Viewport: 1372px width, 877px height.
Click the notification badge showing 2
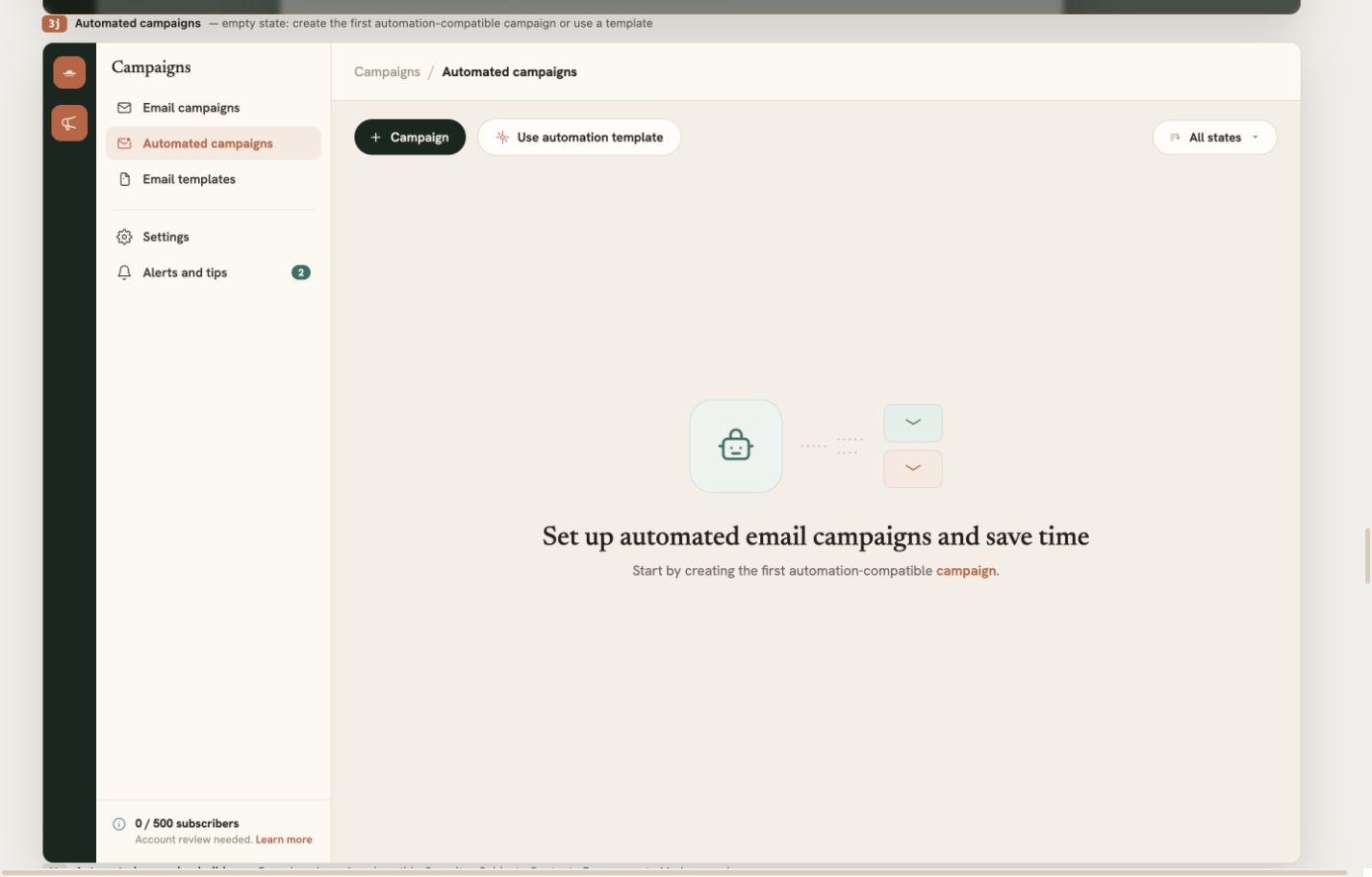tap(301, 272)
